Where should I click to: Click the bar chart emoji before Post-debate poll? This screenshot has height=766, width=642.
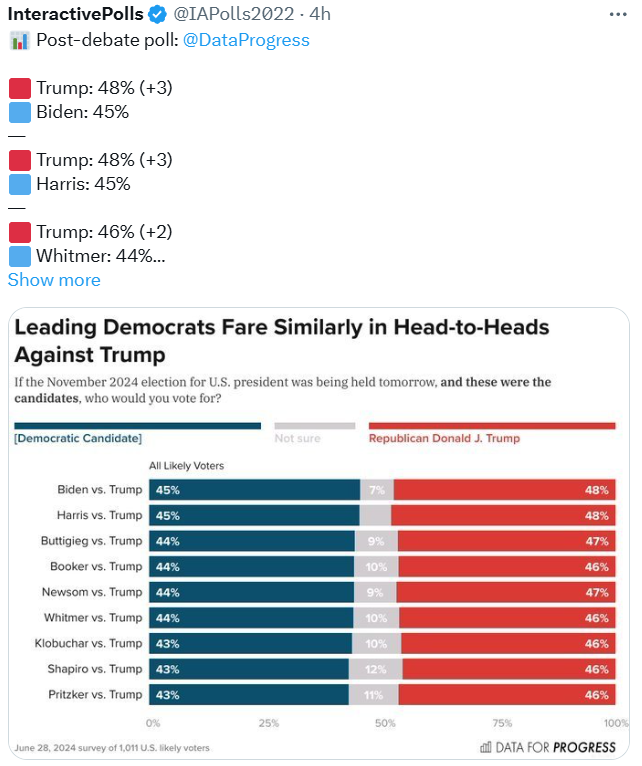pos(19,40)
